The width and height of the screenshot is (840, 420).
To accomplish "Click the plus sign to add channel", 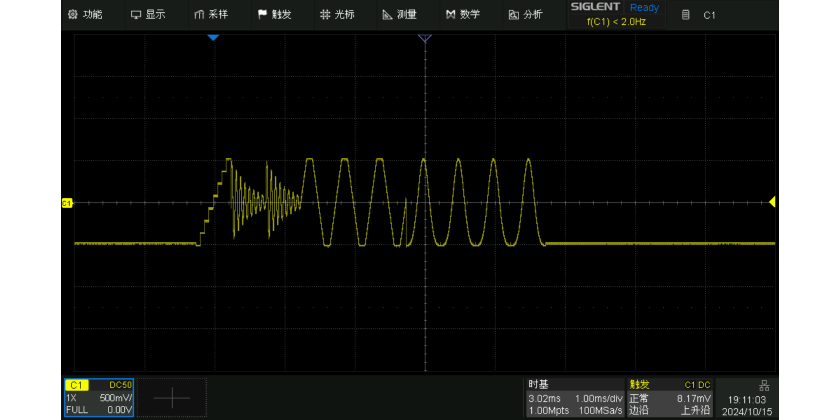I will point(172,397).
